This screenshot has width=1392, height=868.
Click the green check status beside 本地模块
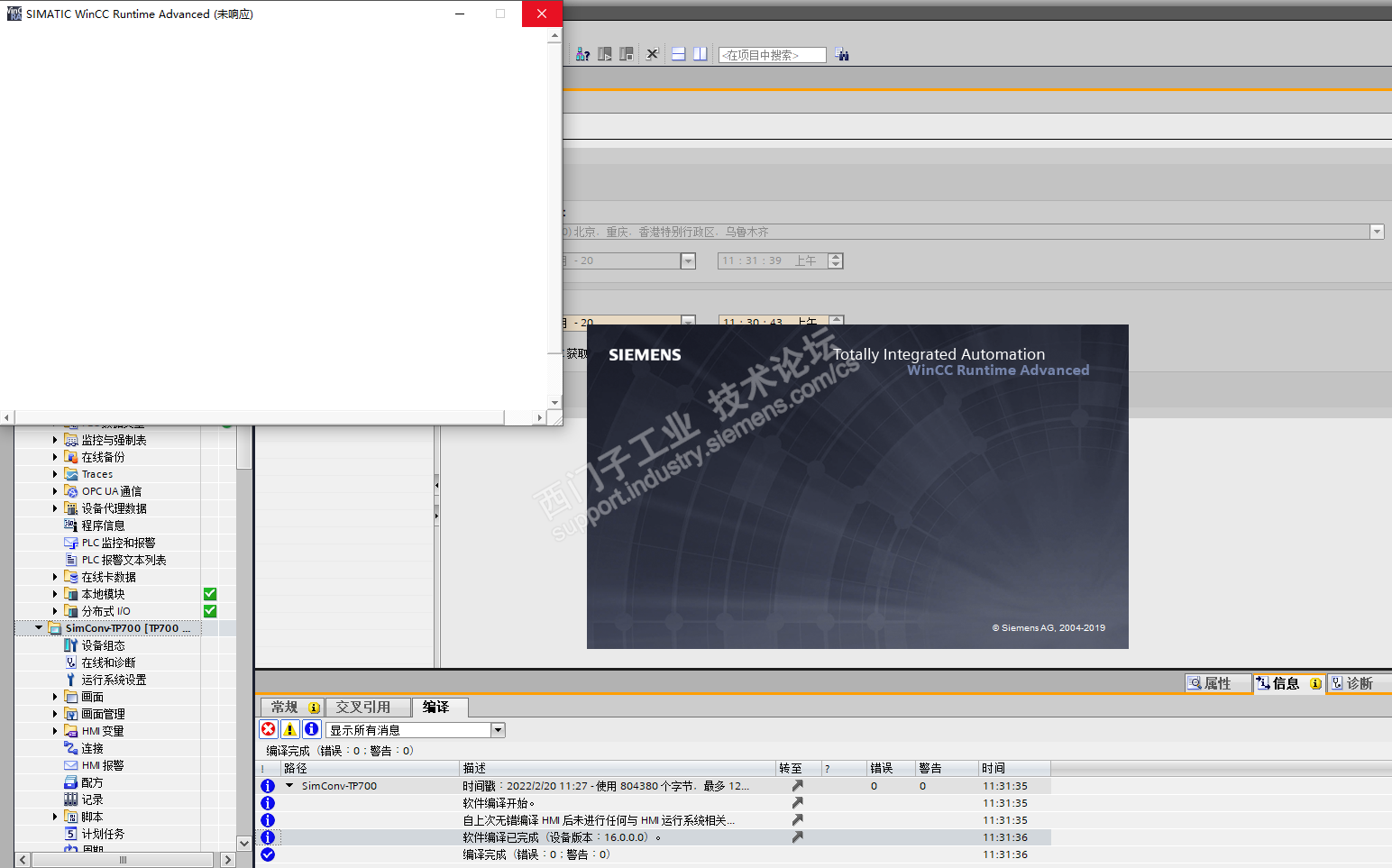[210, 594]
